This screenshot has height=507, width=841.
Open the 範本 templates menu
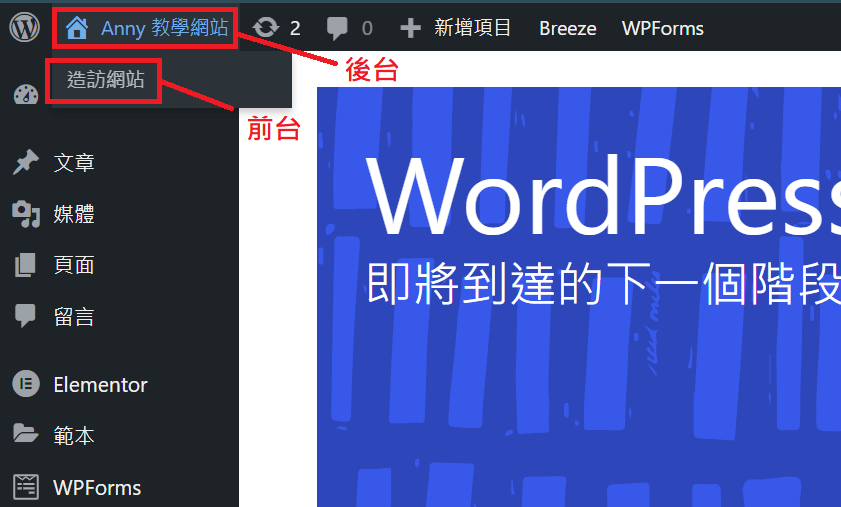pos(74,435)
